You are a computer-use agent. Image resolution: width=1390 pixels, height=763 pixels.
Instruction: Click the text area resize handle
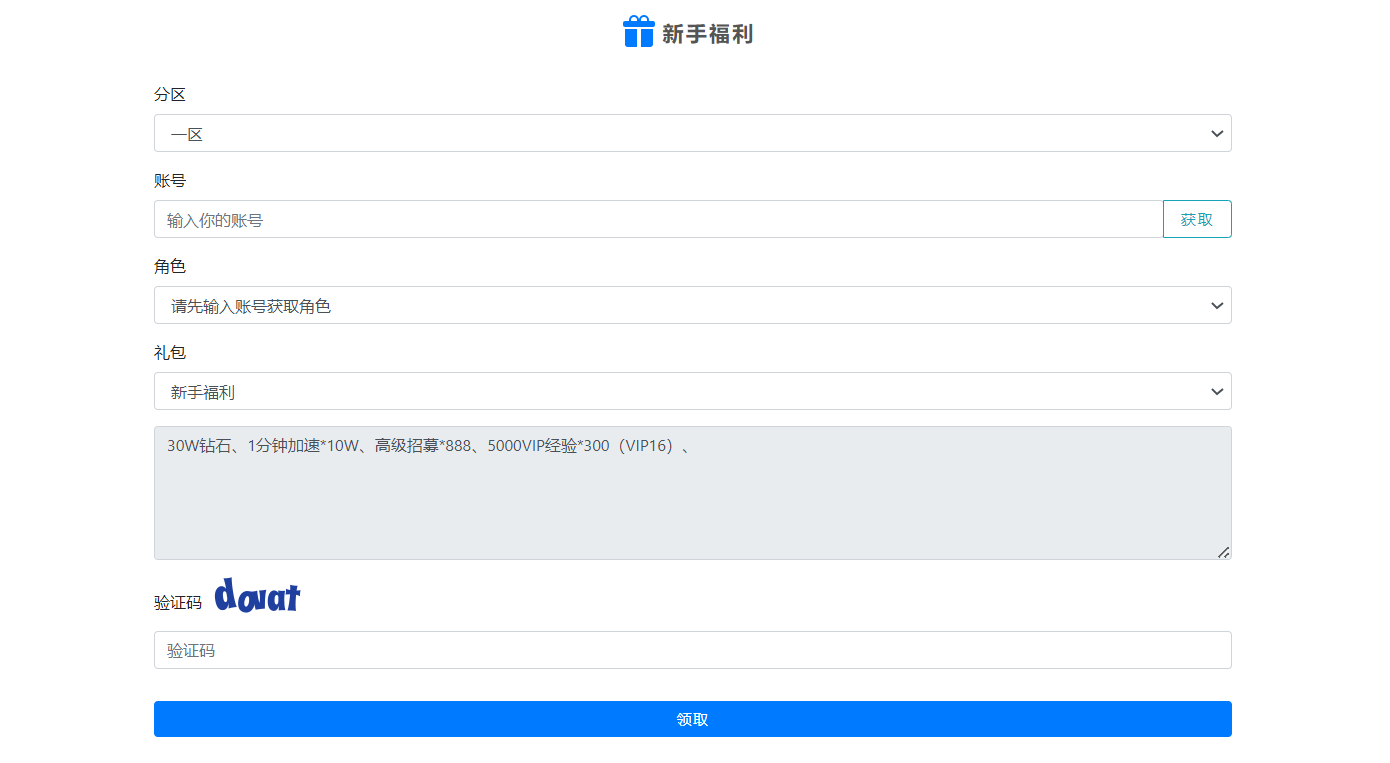coord(1223,552)
